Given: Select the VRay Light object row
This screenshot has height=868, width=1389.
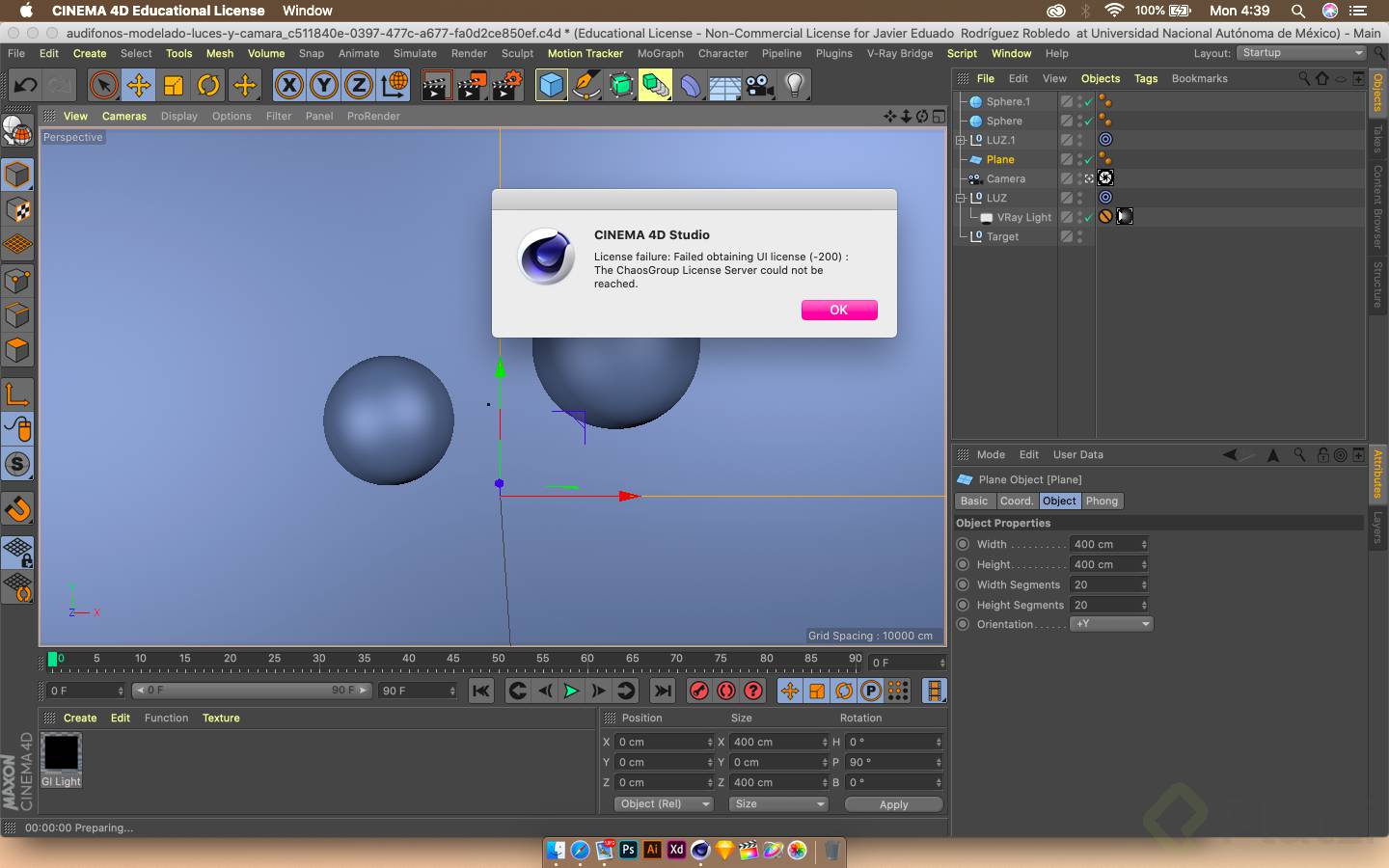Looking at the screenshot, I should pos(1023,217).
